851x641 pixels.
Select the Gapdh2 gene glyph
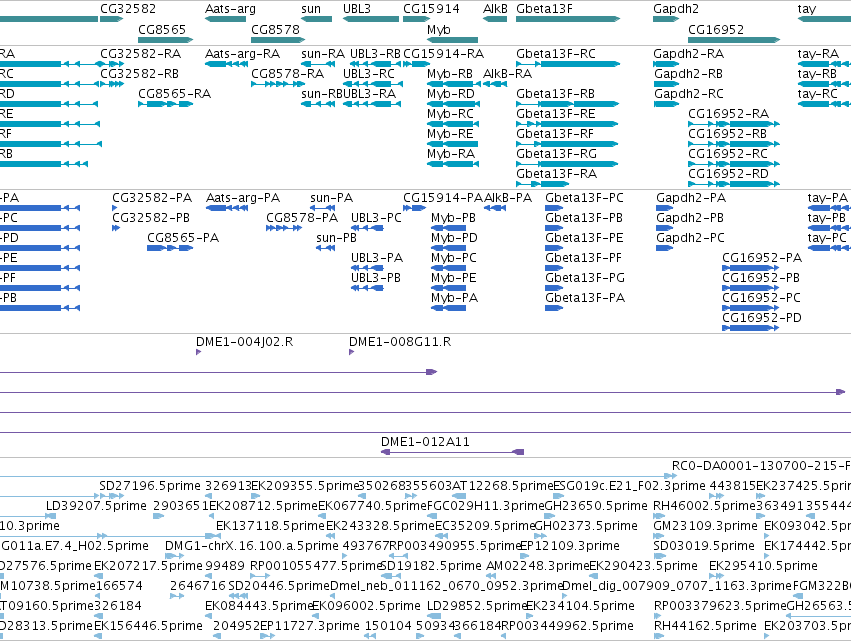coord(666,19)
